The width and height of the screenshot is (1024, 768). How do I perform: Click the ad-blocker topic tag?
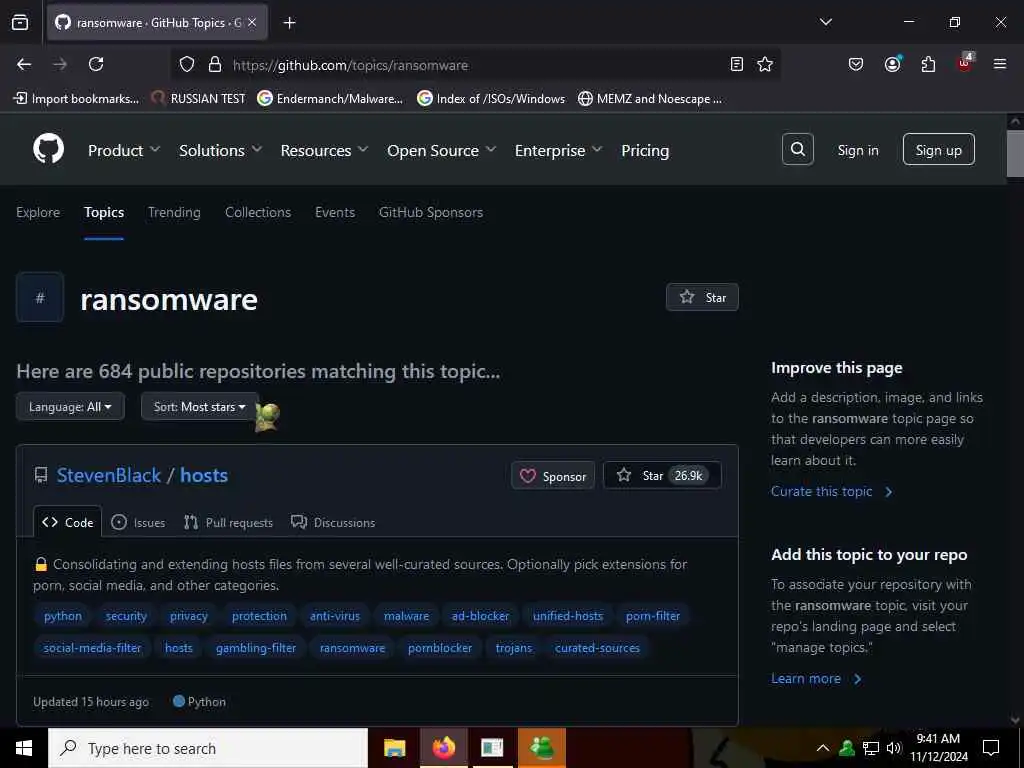(x=480, y=616)
